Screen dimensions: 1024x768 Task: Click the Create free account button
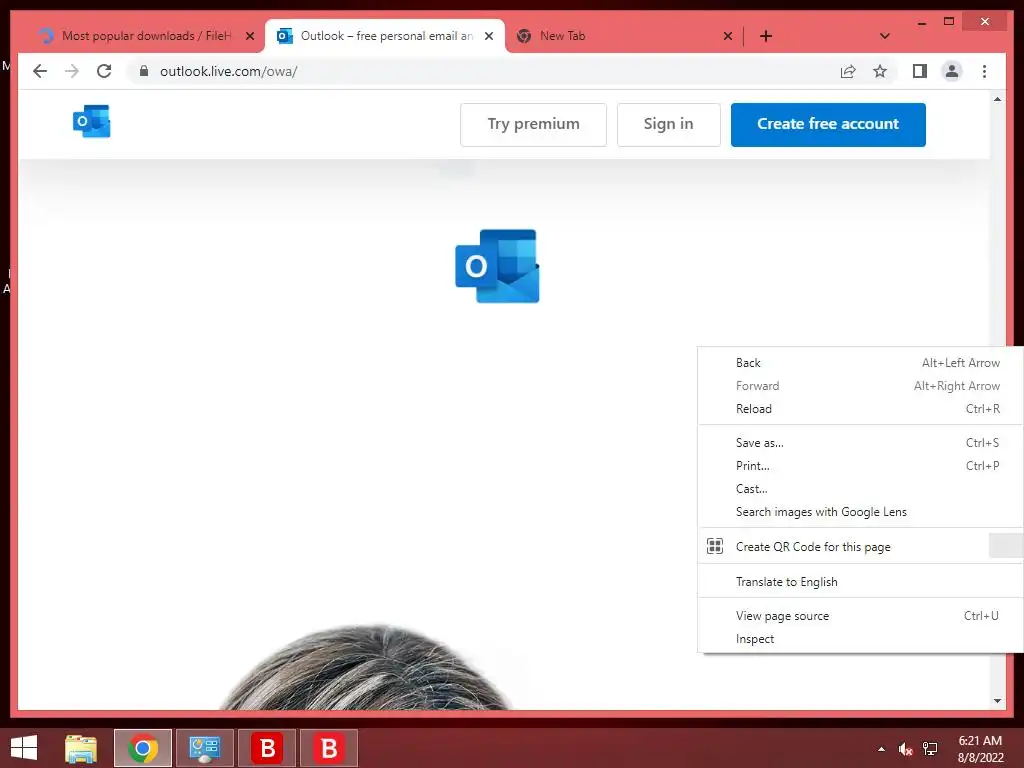(828, 124)
